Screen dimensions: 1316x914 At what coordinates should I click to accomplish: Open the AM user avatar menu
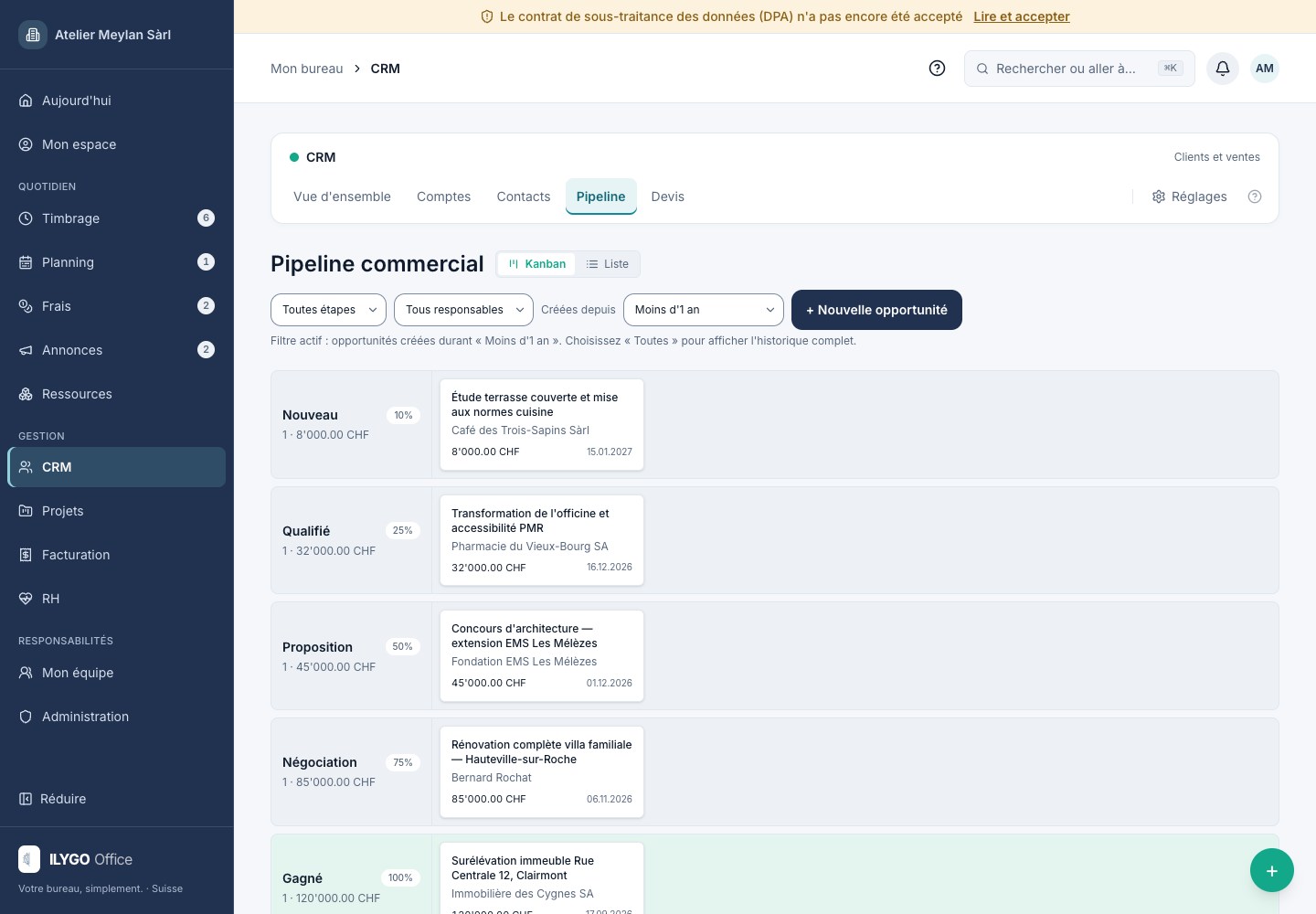click(x=1265, y=69)
